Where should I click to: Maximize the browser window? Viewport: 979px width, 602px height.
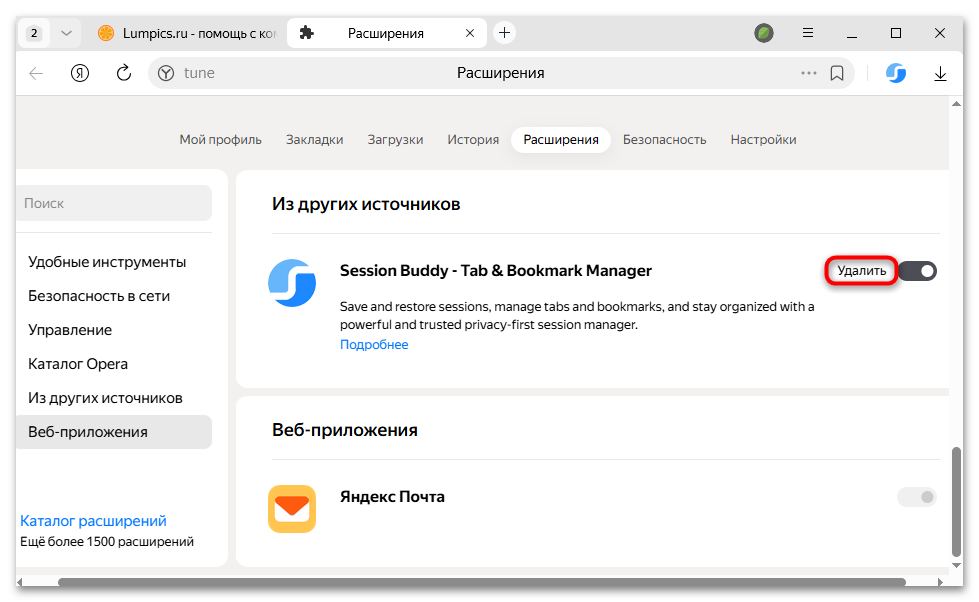(x=896, y=33)
